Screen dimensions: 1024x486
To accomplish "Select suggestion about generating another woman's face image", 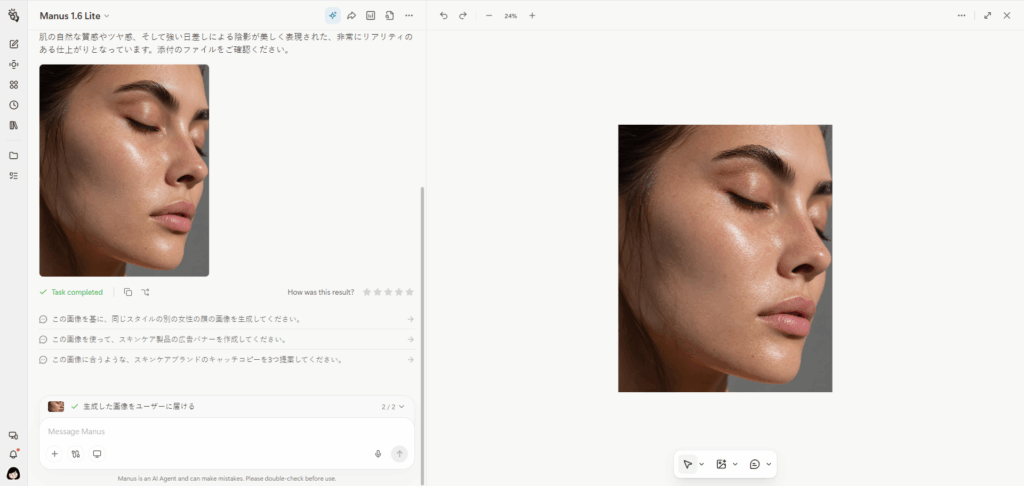I will pyautogui.click(x=227, y=319).
